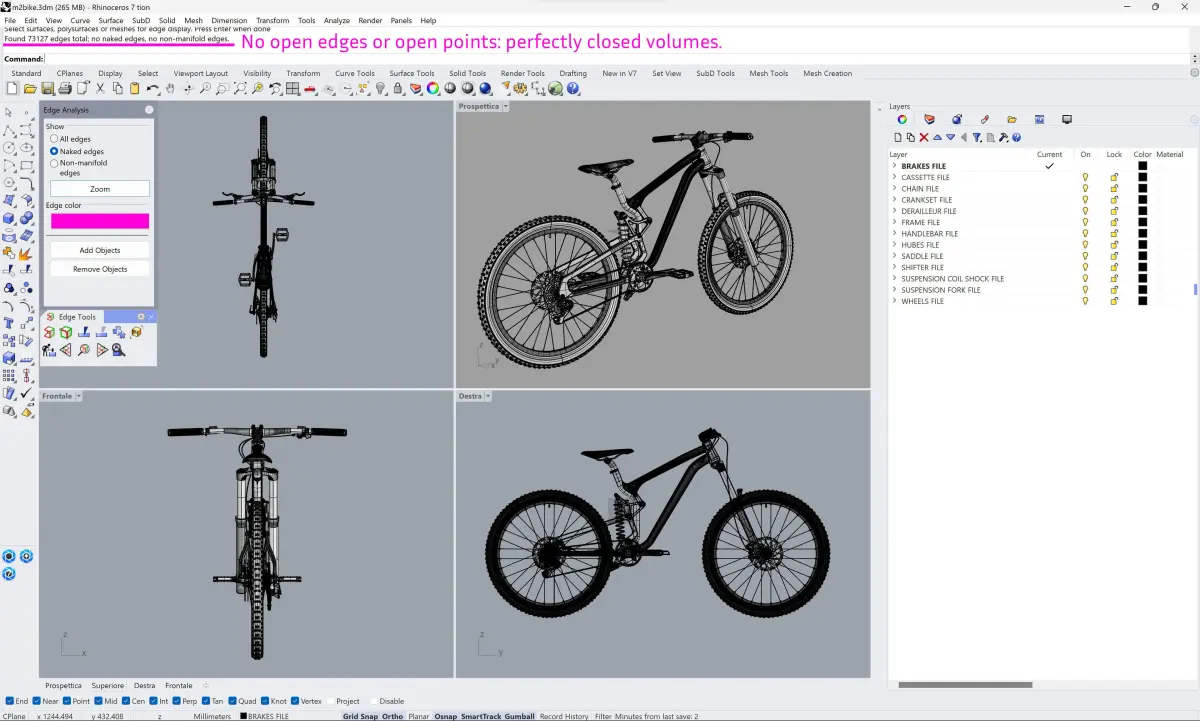Turn off CHAIN FILE layer light bulb
Viewport: 1200px width, 721px height.
[x=1085, y=188]
